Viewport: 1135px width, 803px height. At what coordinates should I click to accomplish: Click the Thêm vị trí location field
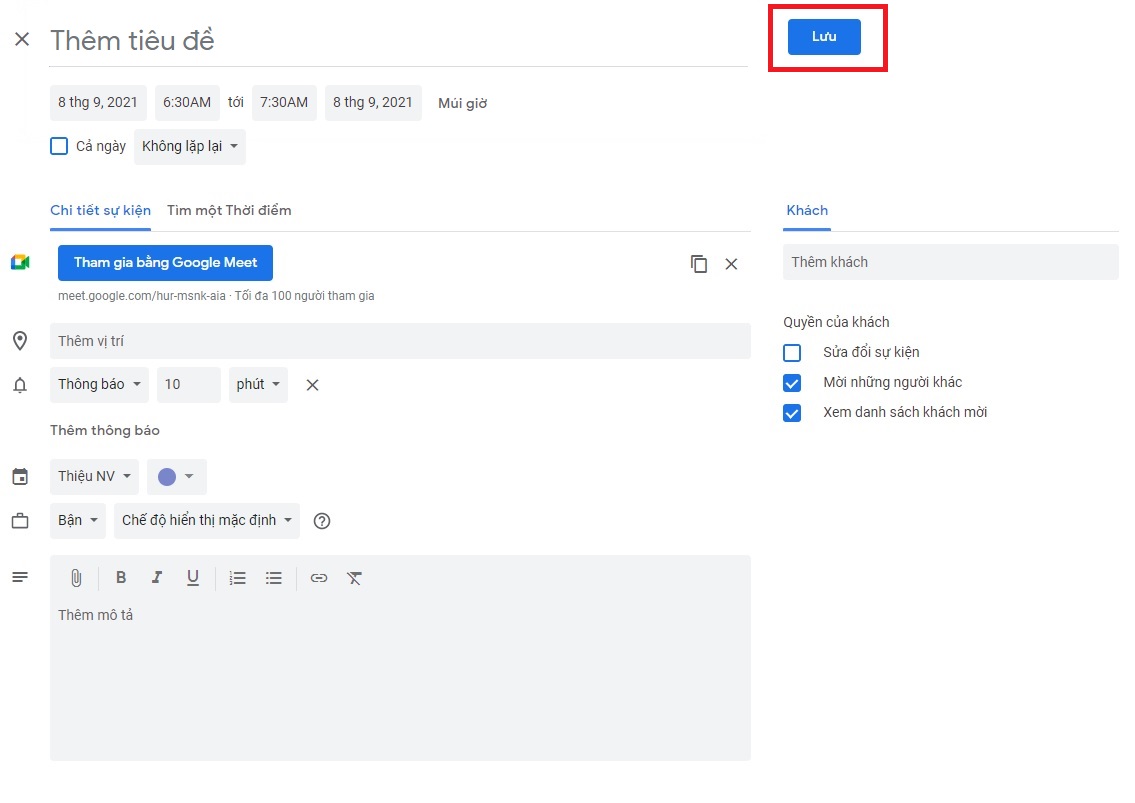click(400, 341)
